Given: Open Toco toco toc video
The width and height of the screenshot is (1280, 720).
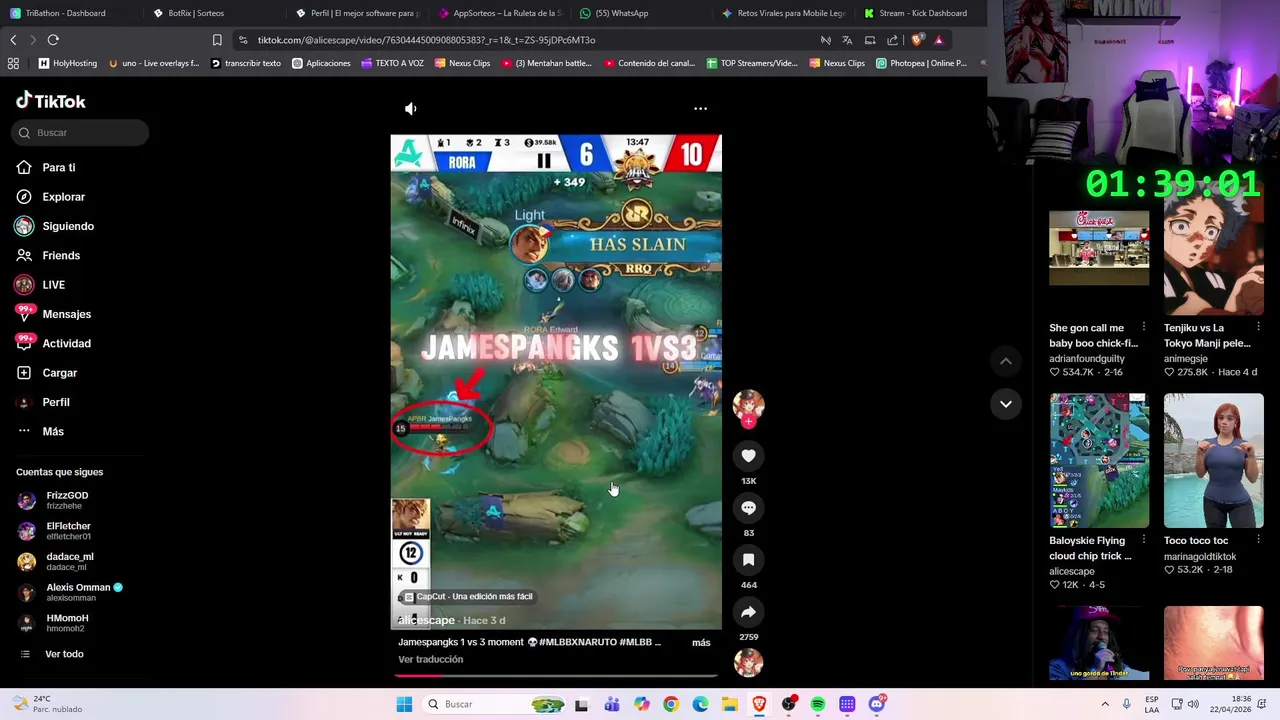Looking at the screenshot, I should (x=1213, y=460).
